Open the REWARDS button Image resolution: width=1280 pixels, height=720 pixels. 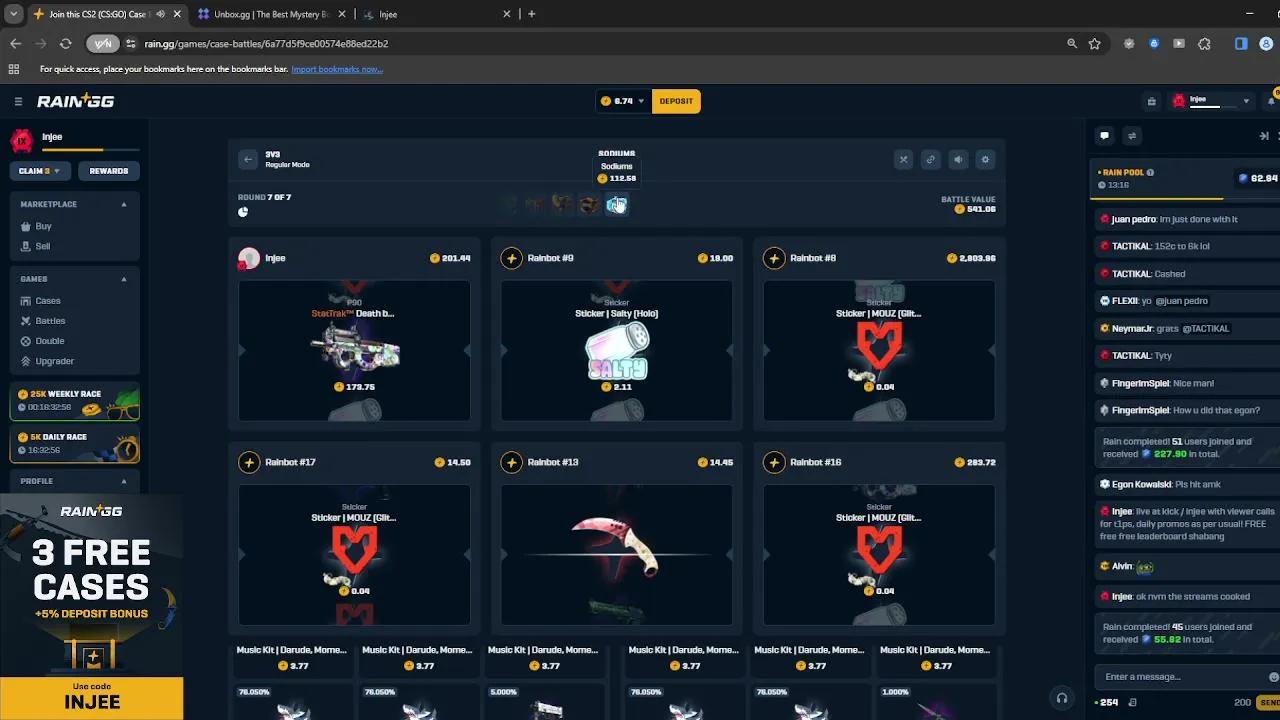point(109,171)
